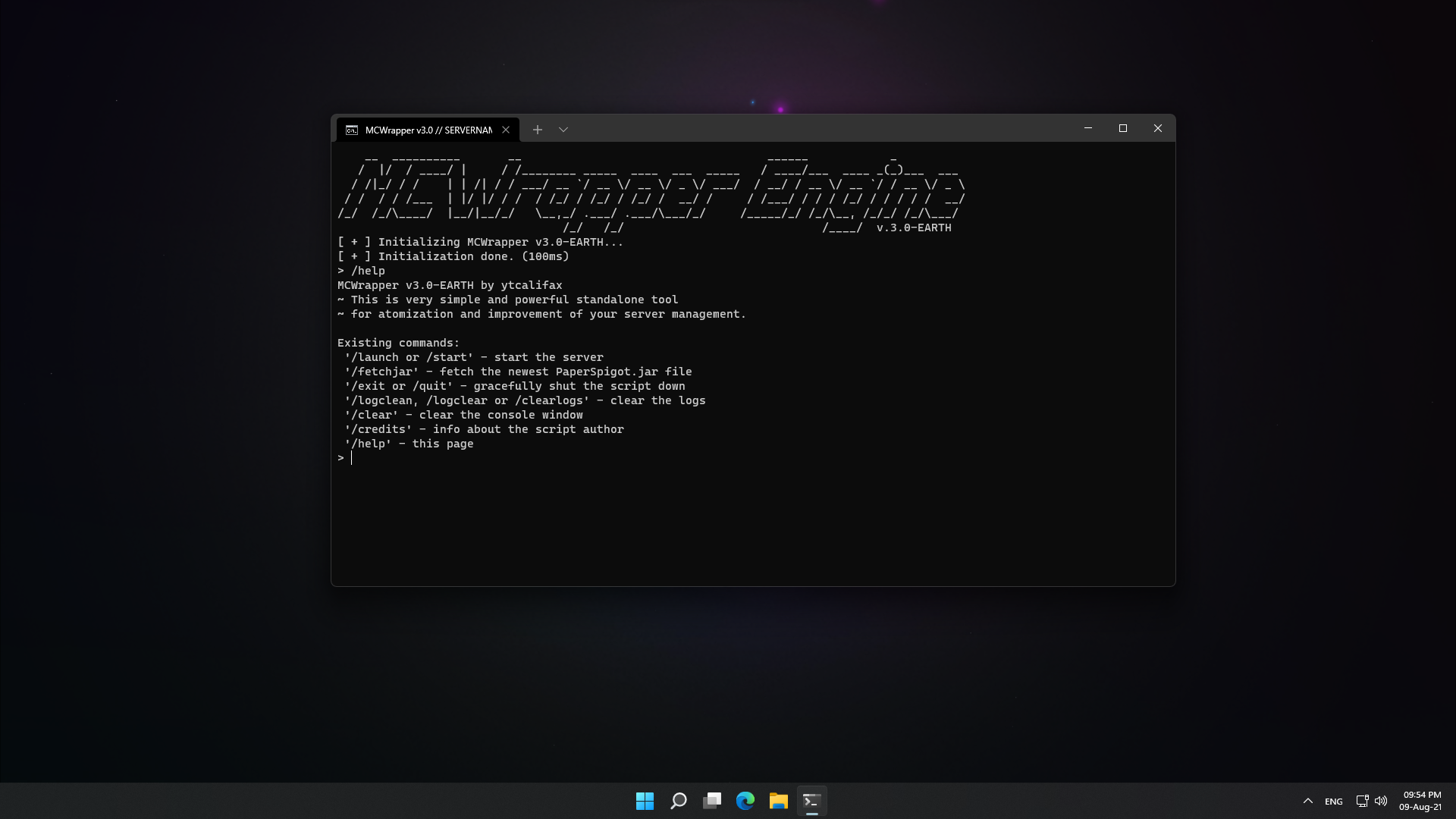
Task: Open the network status icon in the tray
Action: [x=1361, y=801]
